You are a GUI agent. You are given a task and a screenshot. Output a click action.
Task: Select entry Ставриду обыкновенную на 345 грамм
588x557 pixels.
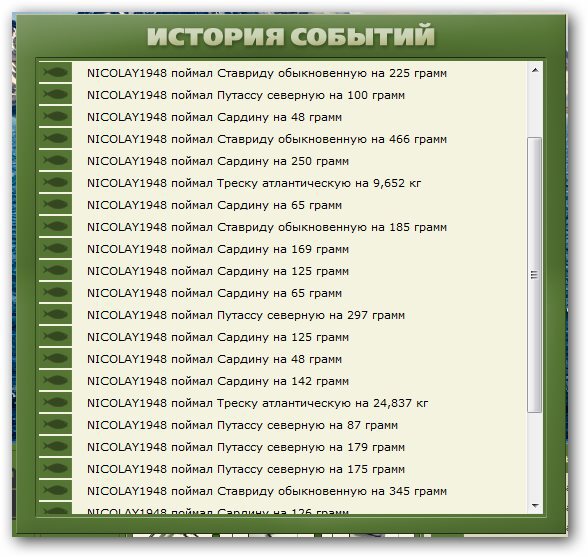pos(267,491)
